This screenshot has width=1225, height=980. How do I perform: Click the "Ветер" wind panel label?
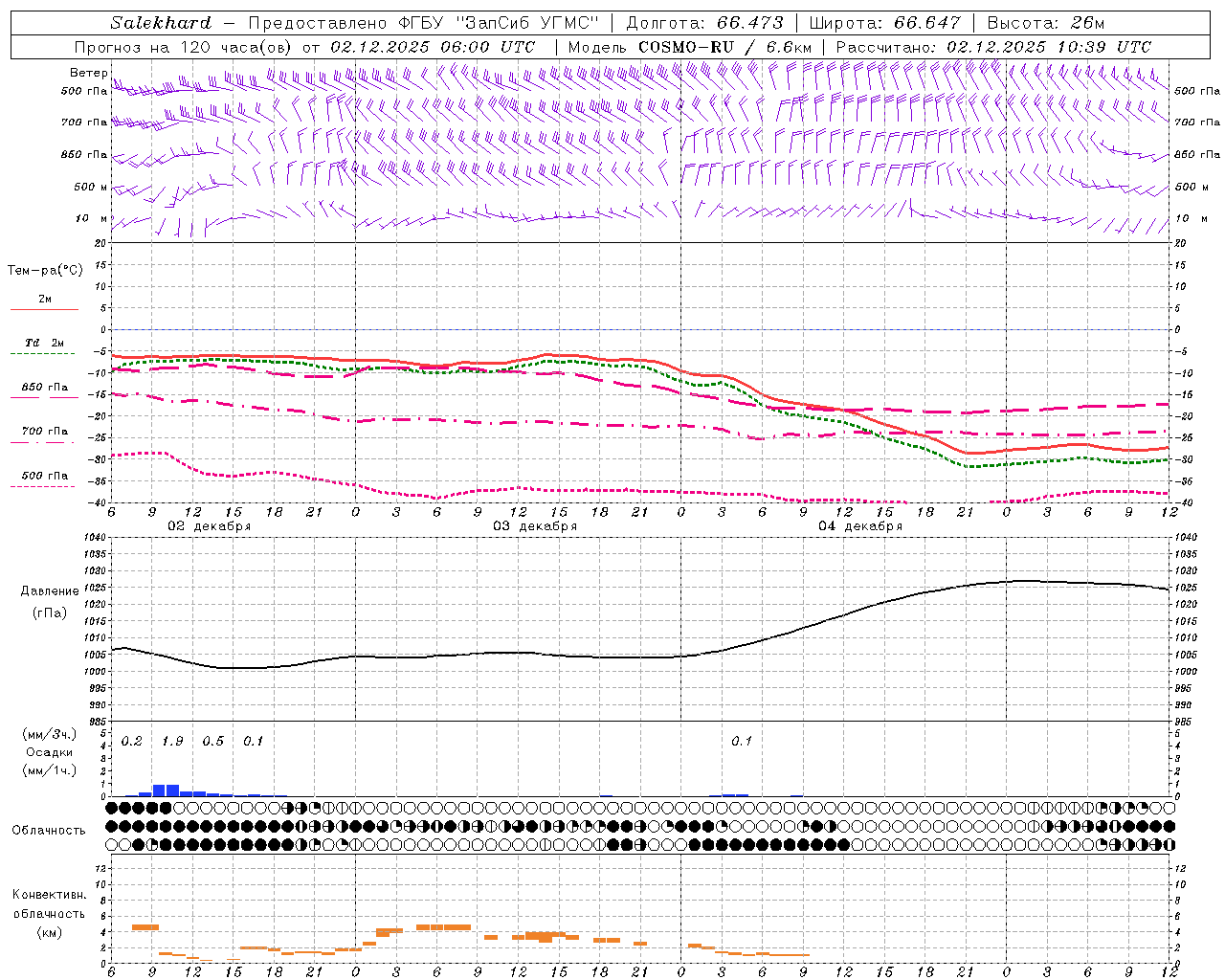click(89, 73)
